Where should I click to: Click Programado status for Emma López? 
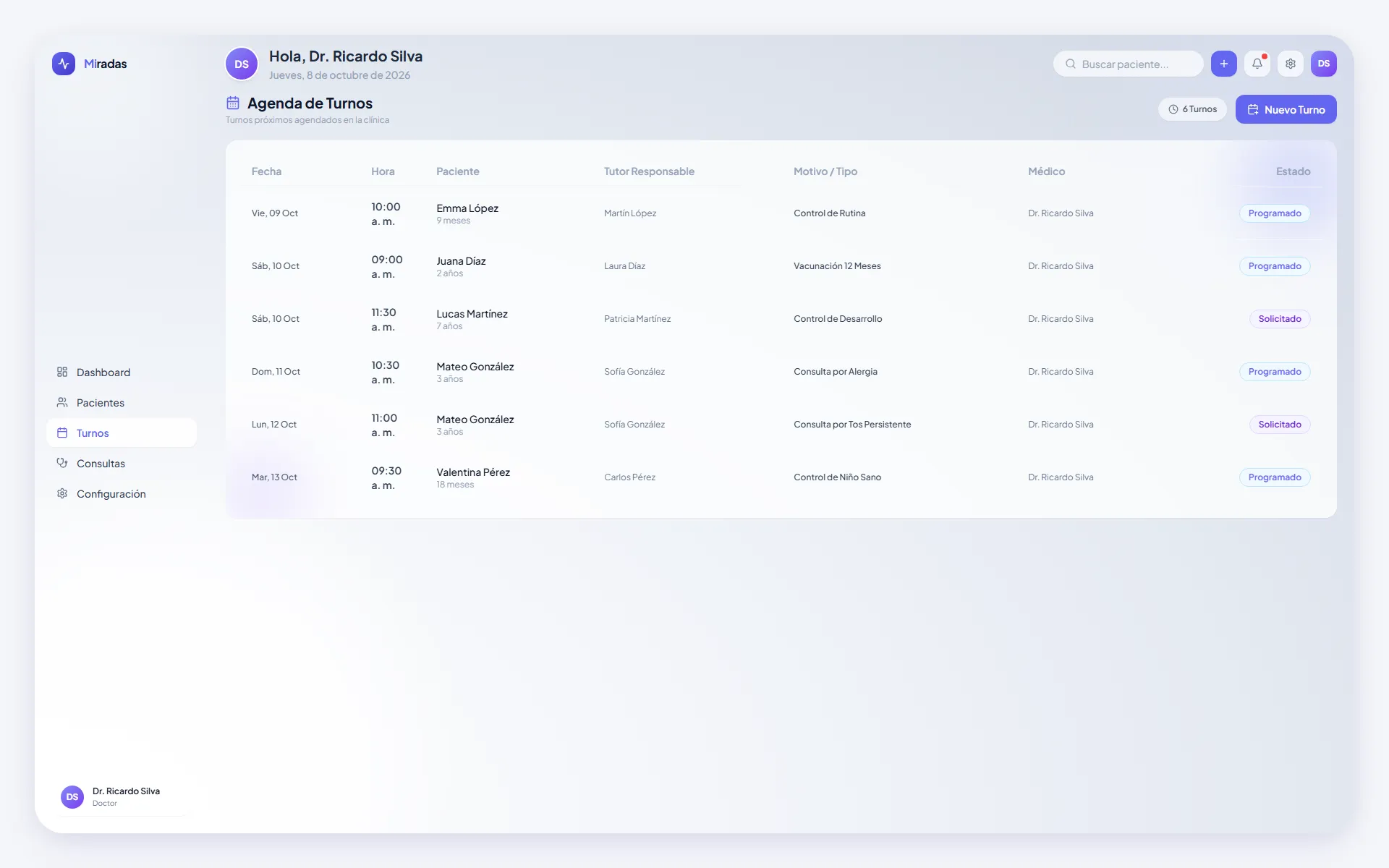click(1275, 213)
